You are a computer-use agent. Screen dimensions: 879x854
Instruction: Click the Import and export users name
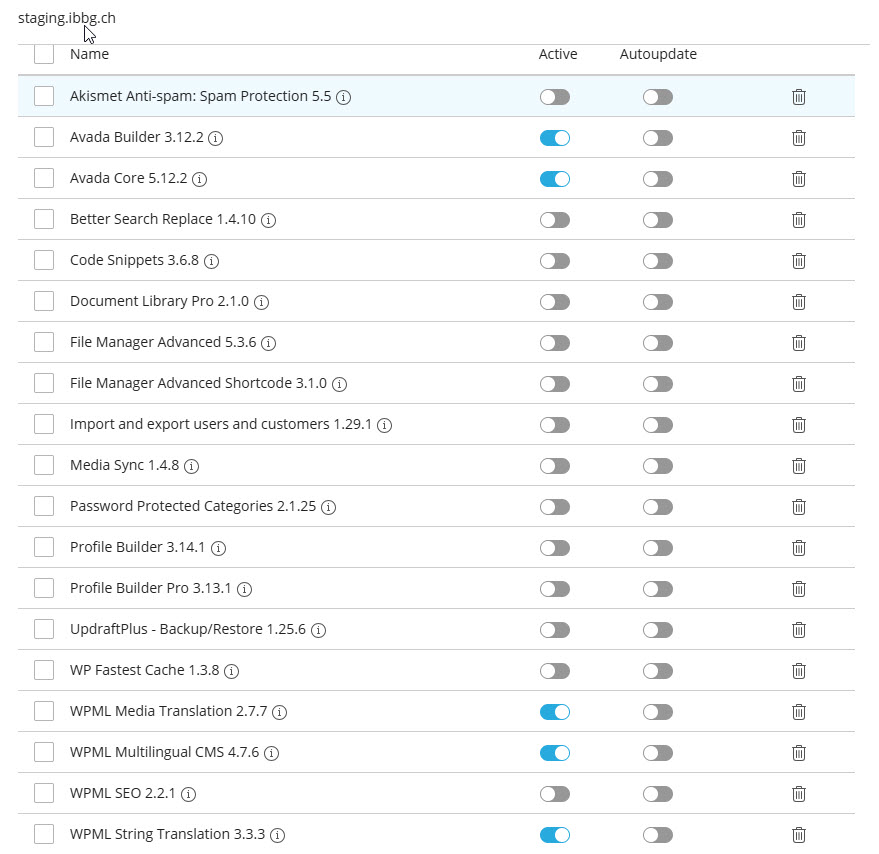click(x=221, y=424)
